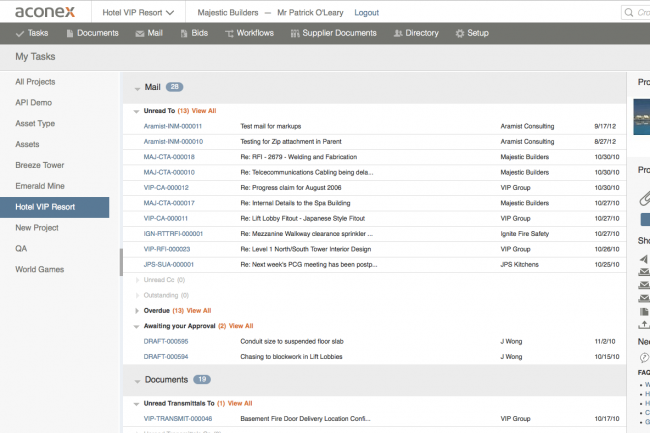
Task: Click View All for Overdue
Action: tap(199, 311)
